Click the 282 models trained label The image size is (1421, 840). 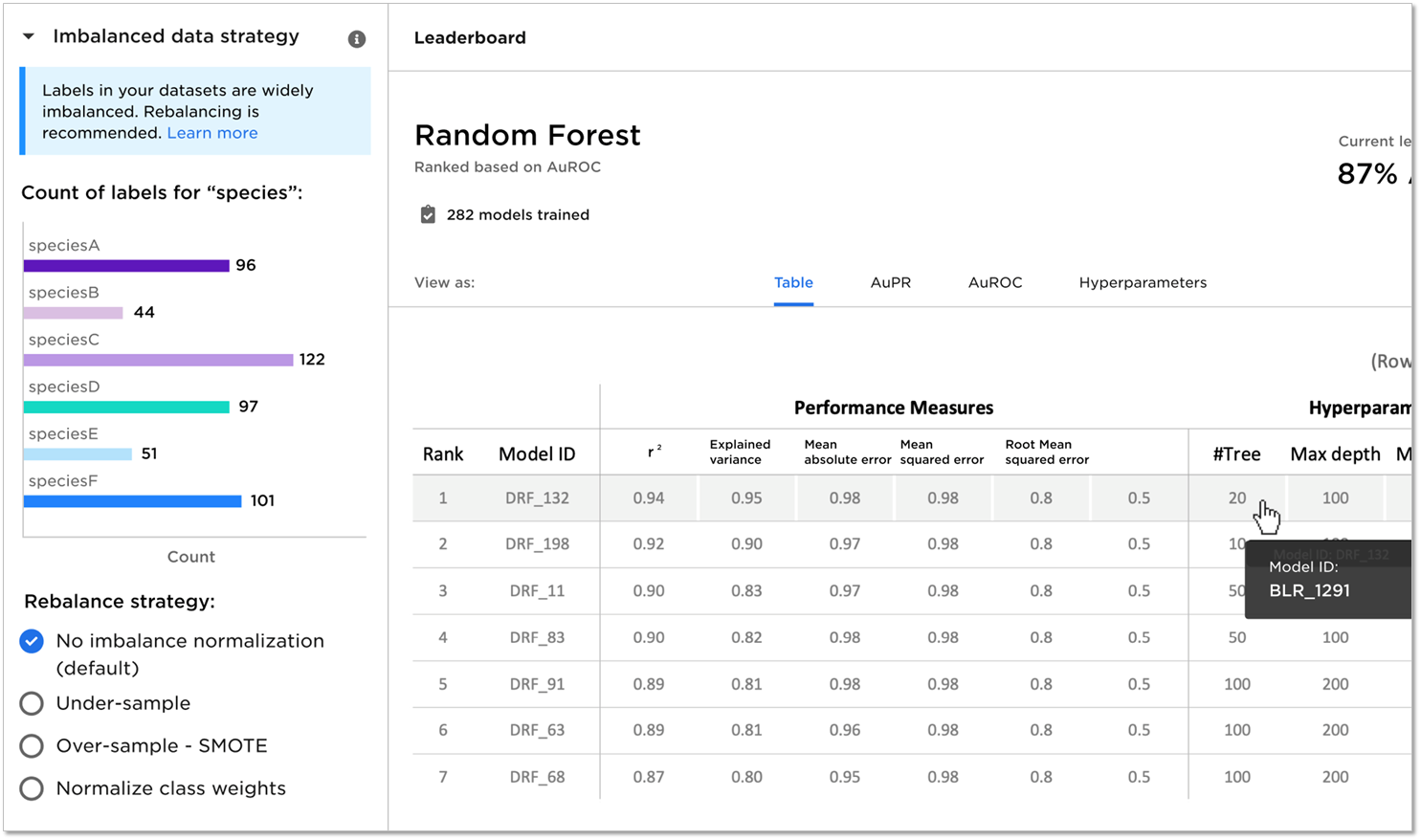518,215
